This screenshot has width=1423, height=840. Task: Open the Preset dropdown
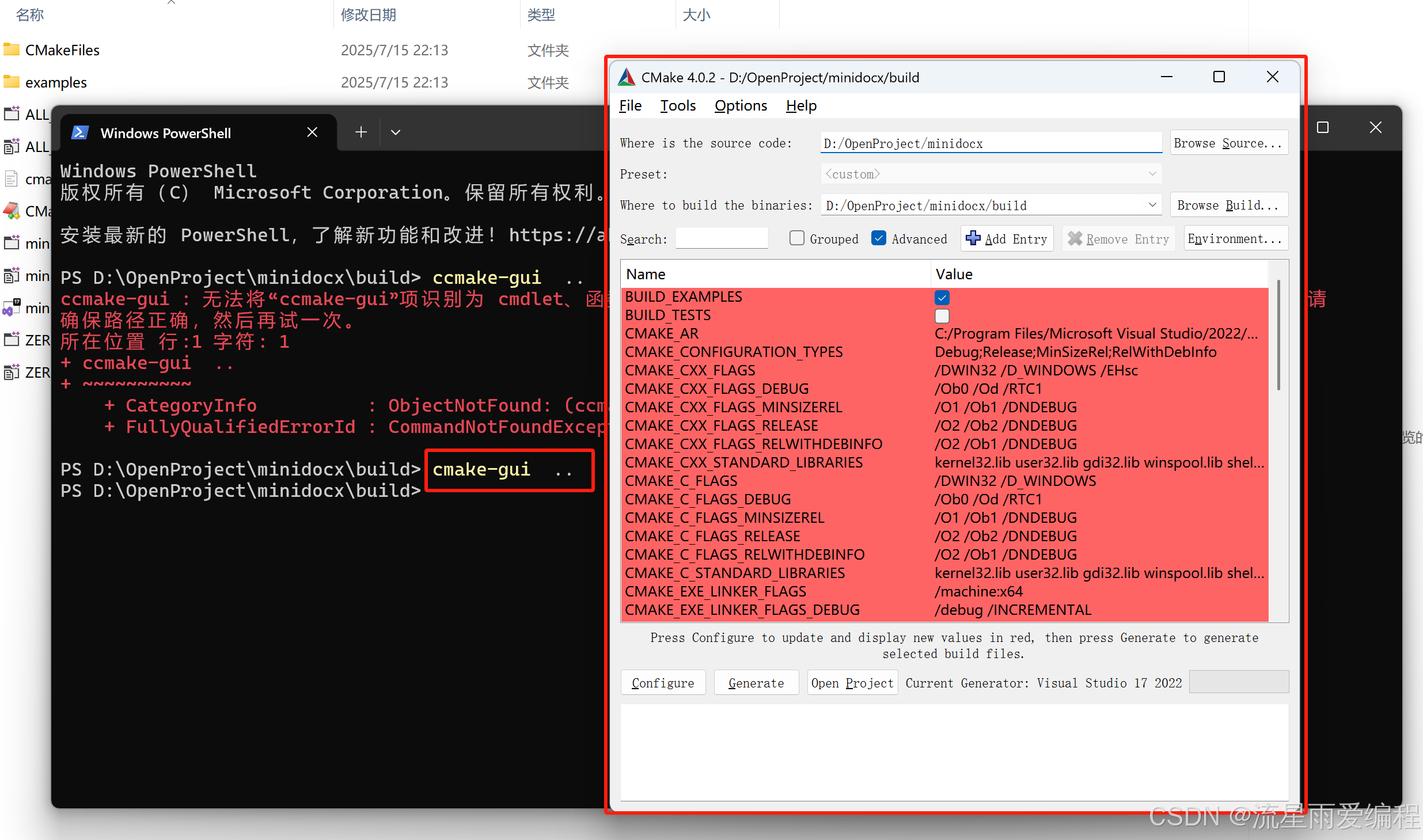(991, 174)
